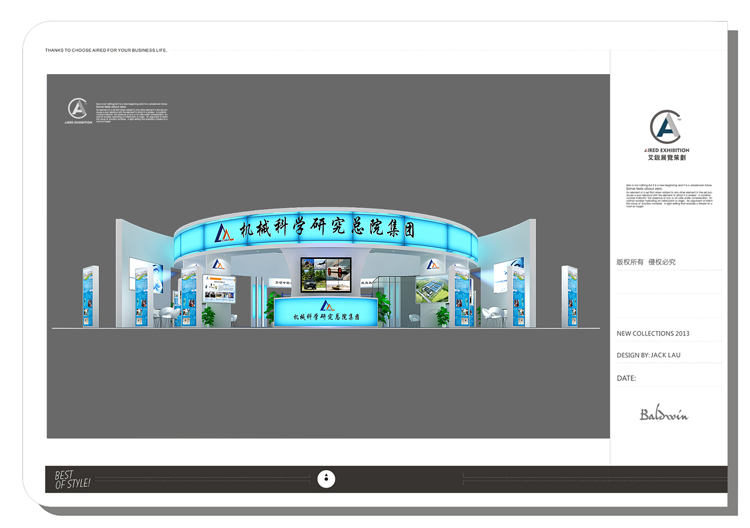Click the white Aired Exhibition logo on gray canvas
This screenshot has height=528, width=750.
coord(78,110)
